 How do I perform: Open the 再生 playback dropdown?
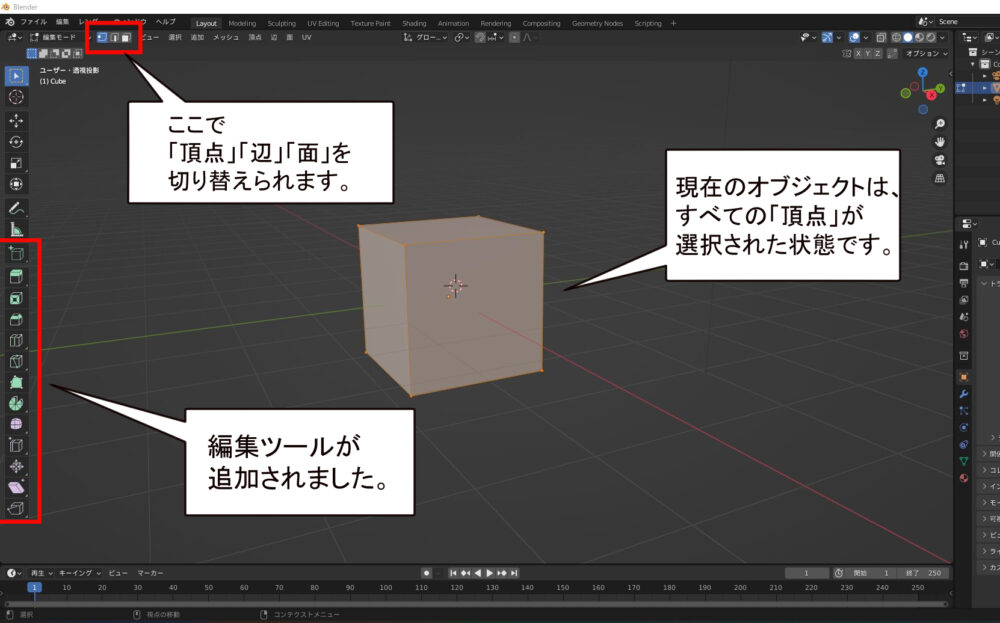coord(41,573)
